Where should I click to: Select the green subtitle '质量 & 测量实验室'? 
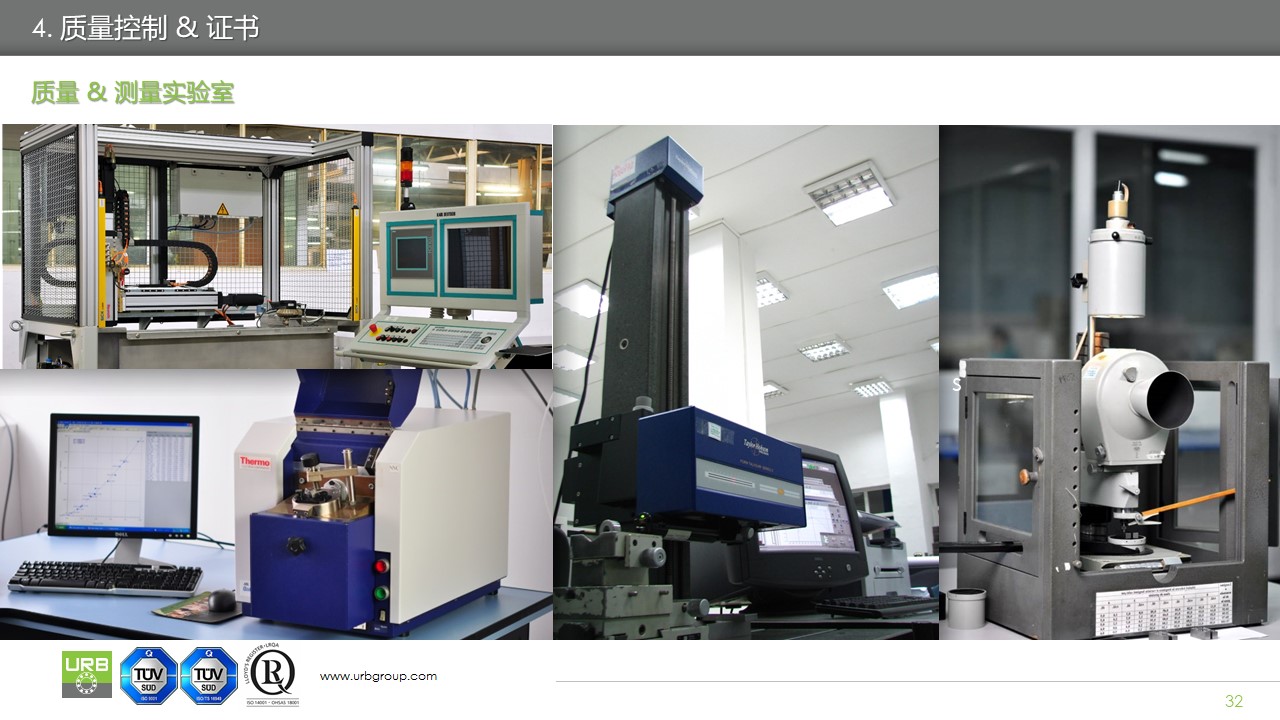click(132, 94)
